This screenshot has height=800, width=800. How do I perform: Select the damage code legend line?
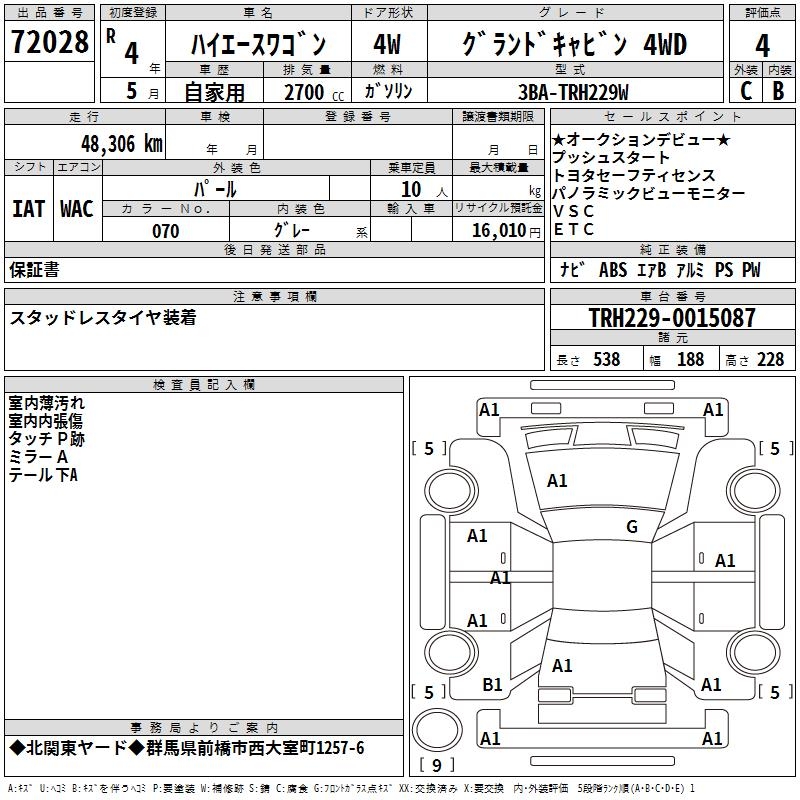(x=352, y=788)
